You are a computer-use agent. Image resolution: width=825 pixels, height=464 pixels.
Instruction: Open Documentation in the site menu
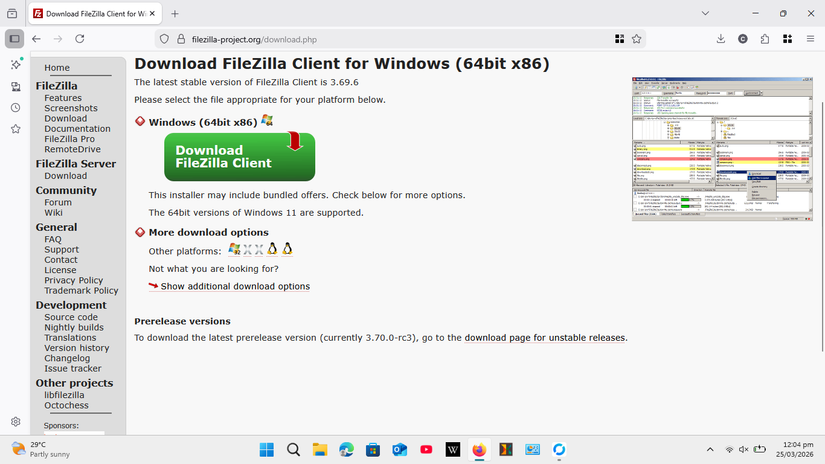coord(77,128)
